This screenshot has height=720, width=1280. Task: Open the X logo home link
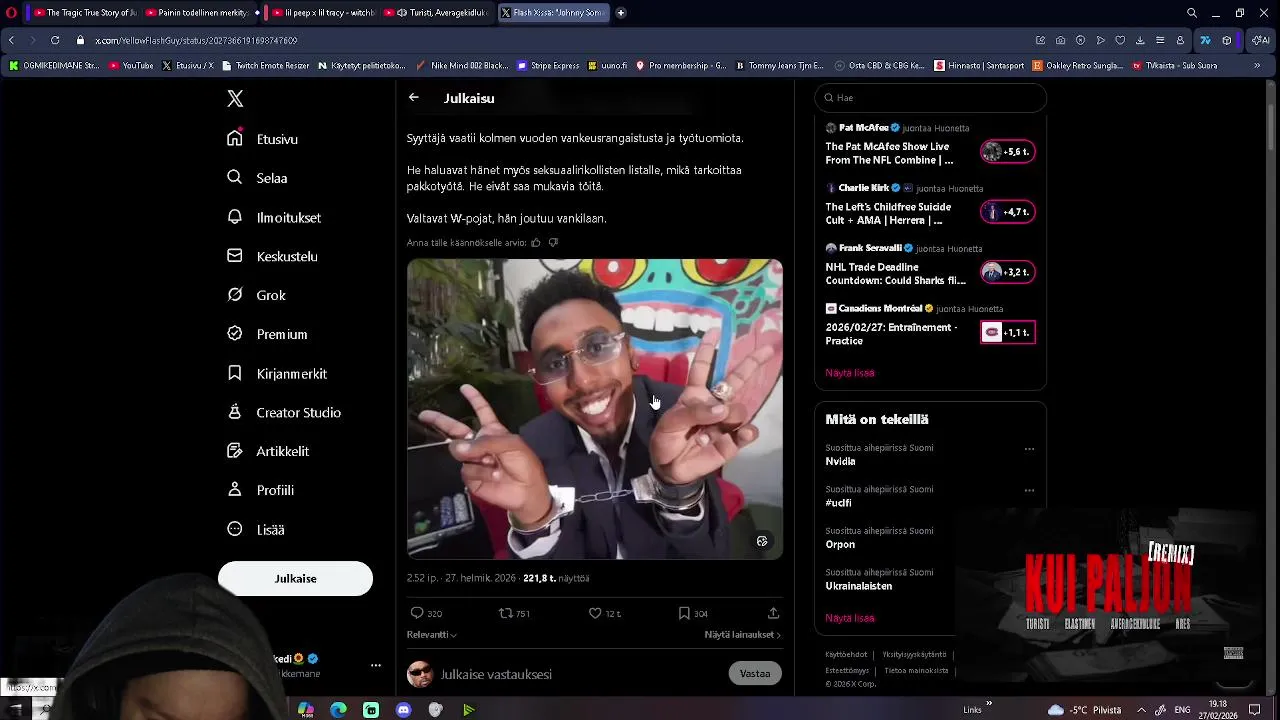click(x=235, y=99)
